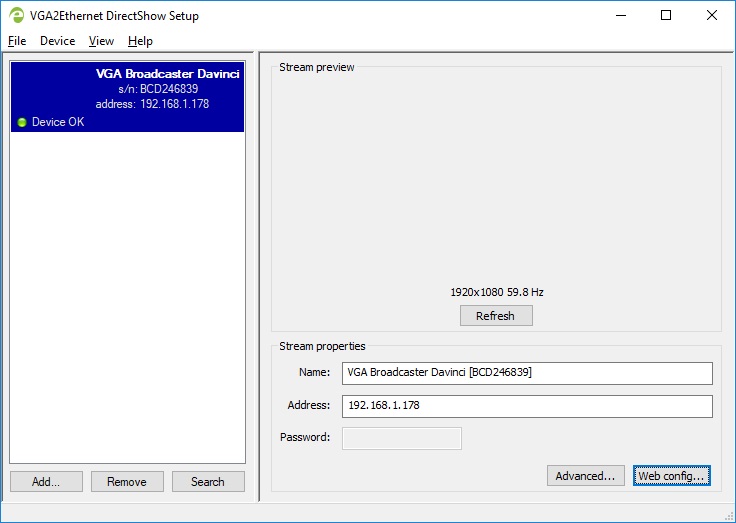Click the Address: field label
The width and height of the screenshot is (736, 523).
point(308,405)
